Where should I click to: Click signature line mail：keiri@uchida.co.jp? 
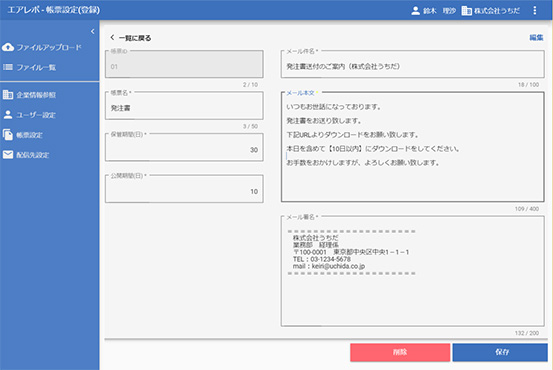click(x=329, y=266)
